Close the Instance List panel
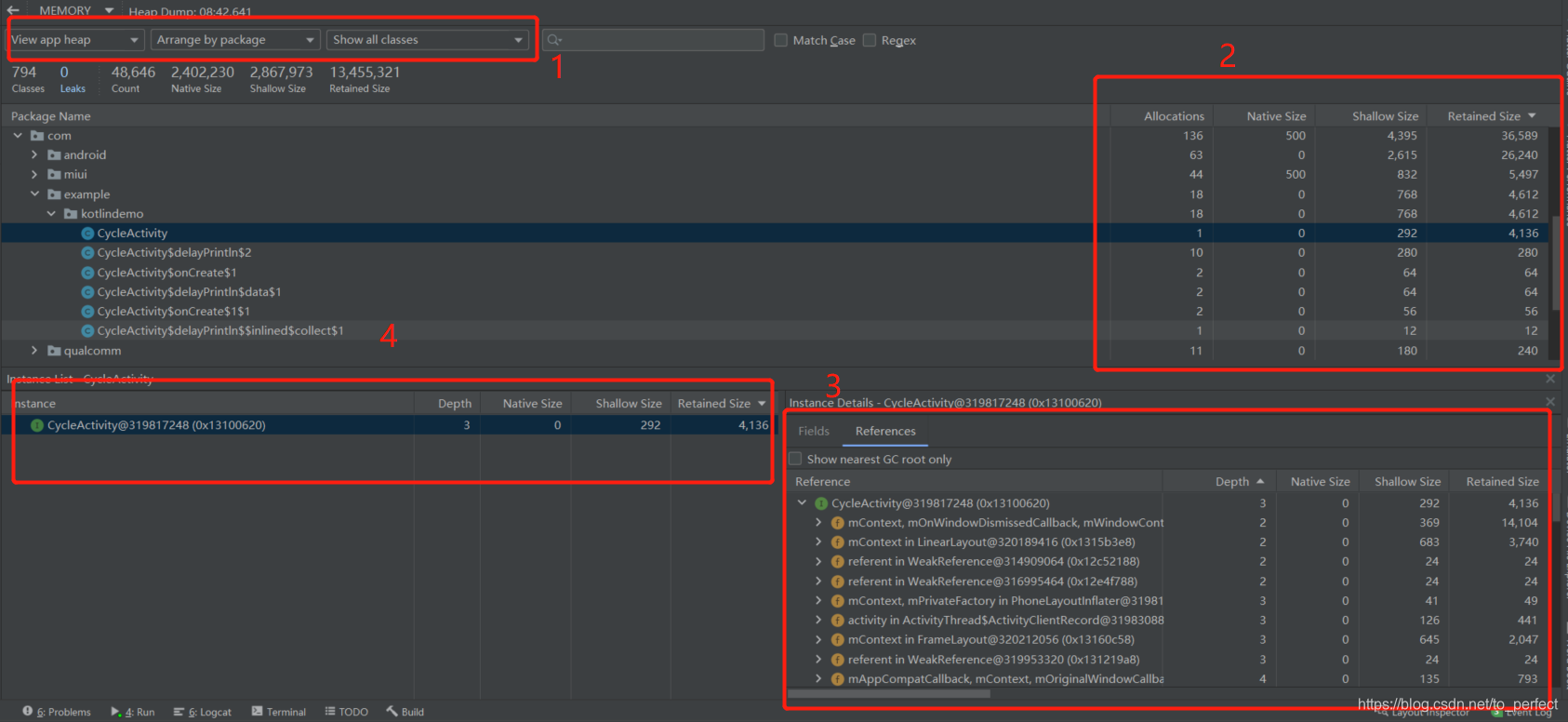This screenshot has width=1568, height=722. pos(1550,379)
